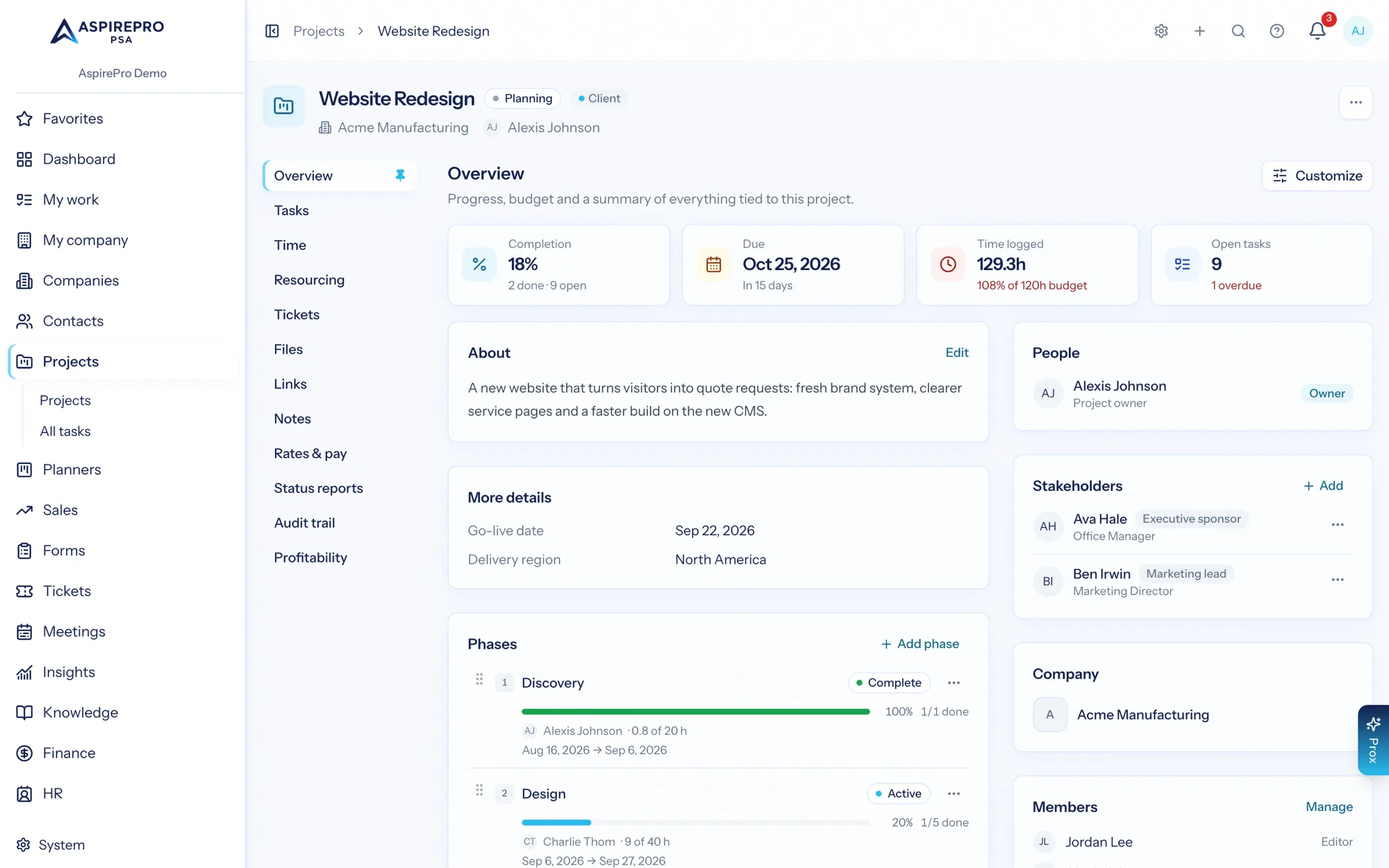Click the AspirePro PSA logo
The image size is (1389, 868).
pos(108,31)
